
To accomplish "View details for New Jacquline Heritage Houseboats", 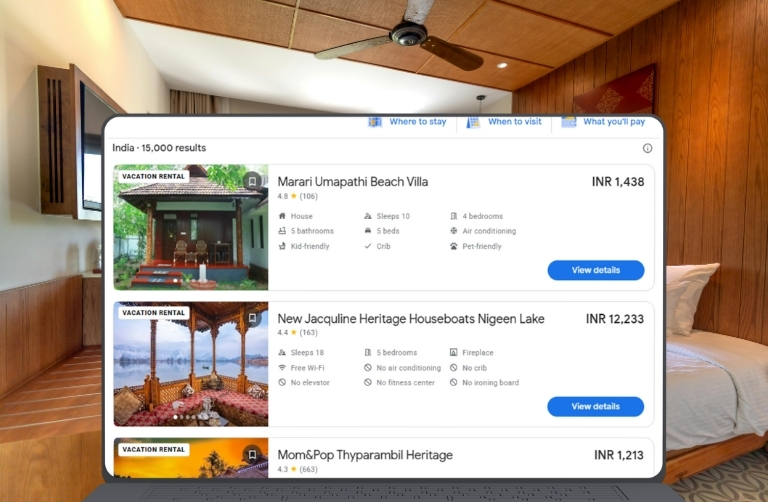I will 596,406.
